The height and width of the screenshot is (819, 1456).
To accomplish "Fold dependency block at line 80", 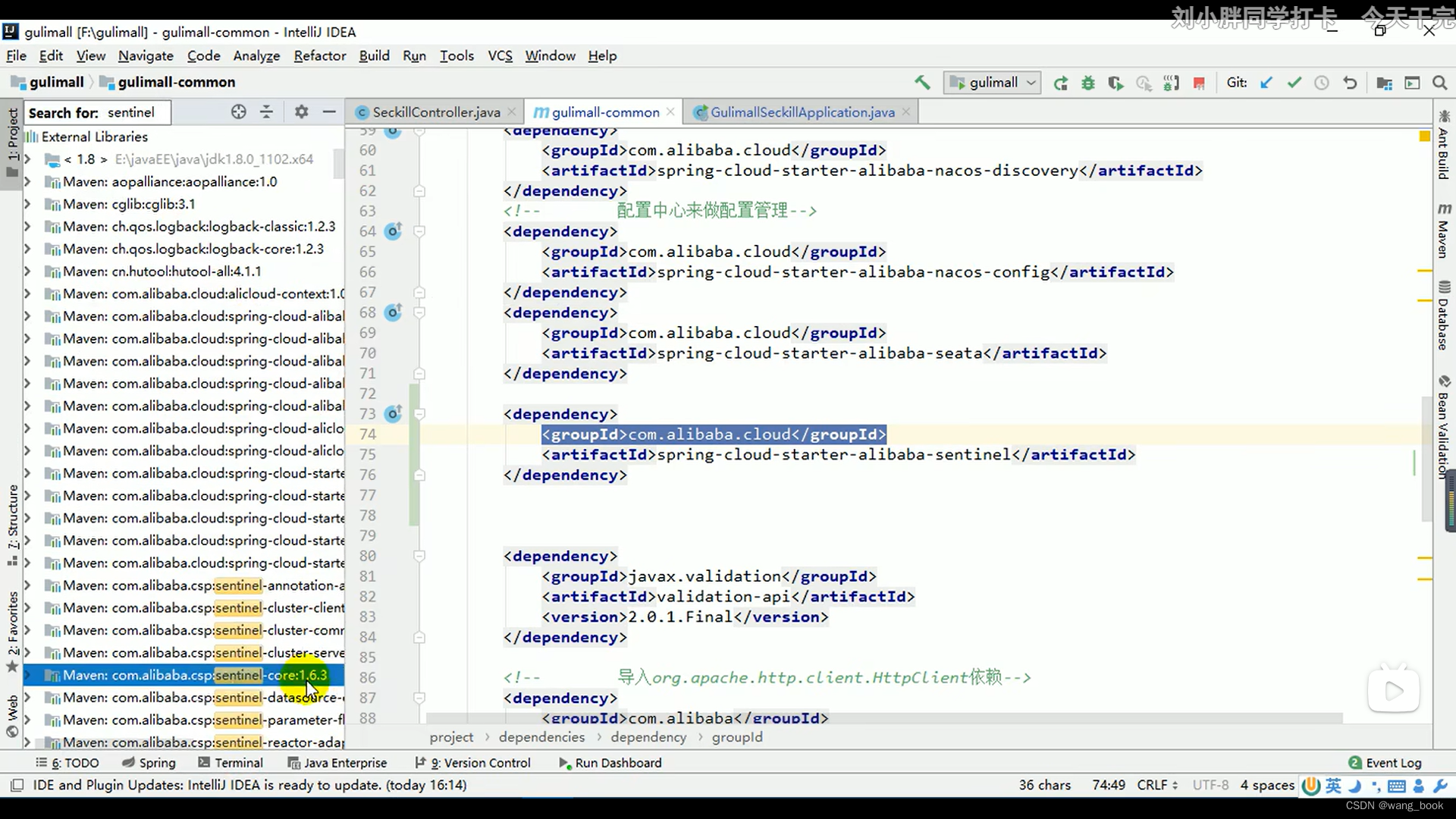I will (x=419, y=556).
